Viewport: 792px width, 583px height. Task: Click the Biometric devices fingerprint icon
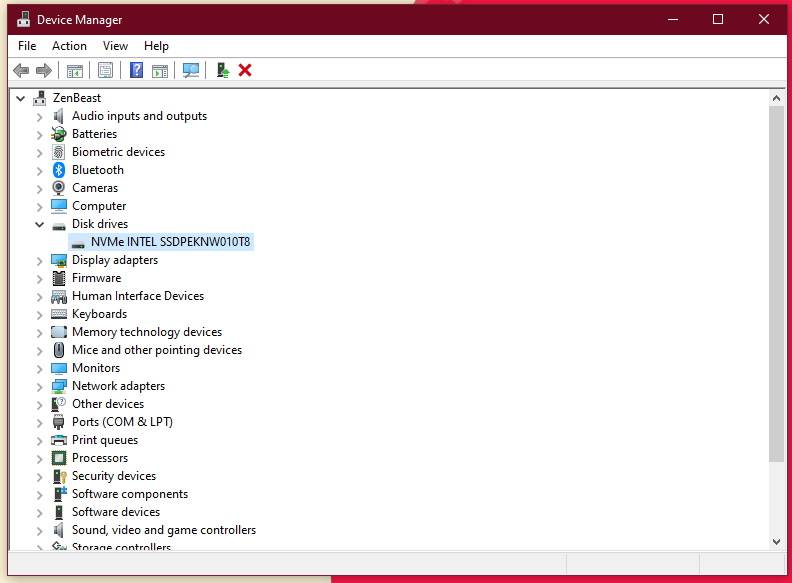[x=59, y=152]
